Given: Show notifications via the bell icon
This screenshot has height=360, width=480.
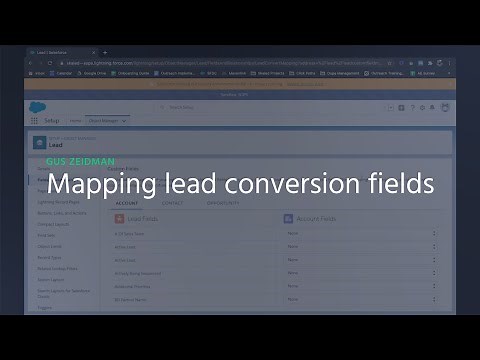Looking at the screenshot, I should pos(432,107).
